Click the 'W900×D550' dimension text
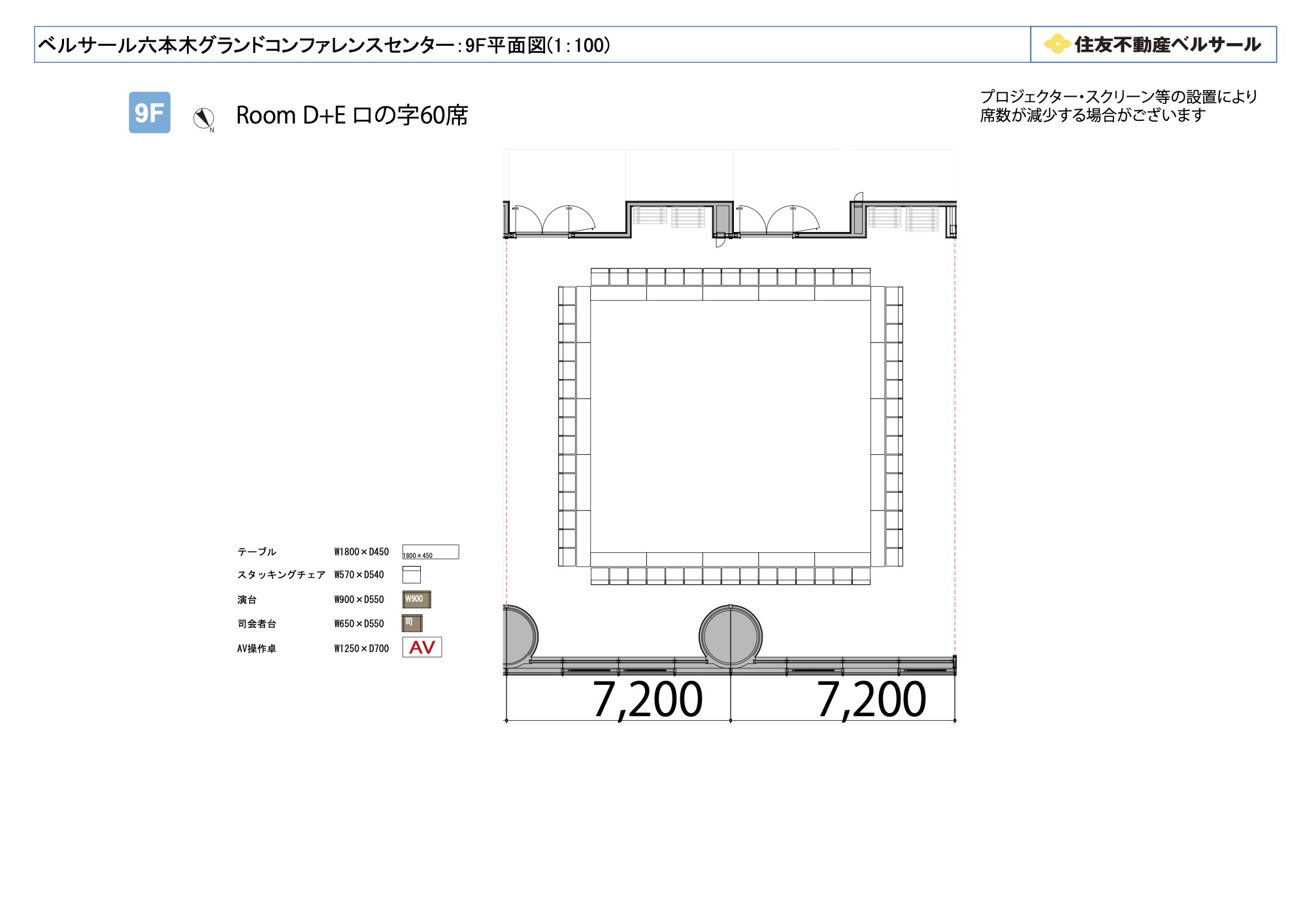Viewport: 1307px width, 924px height. (359, 600)
